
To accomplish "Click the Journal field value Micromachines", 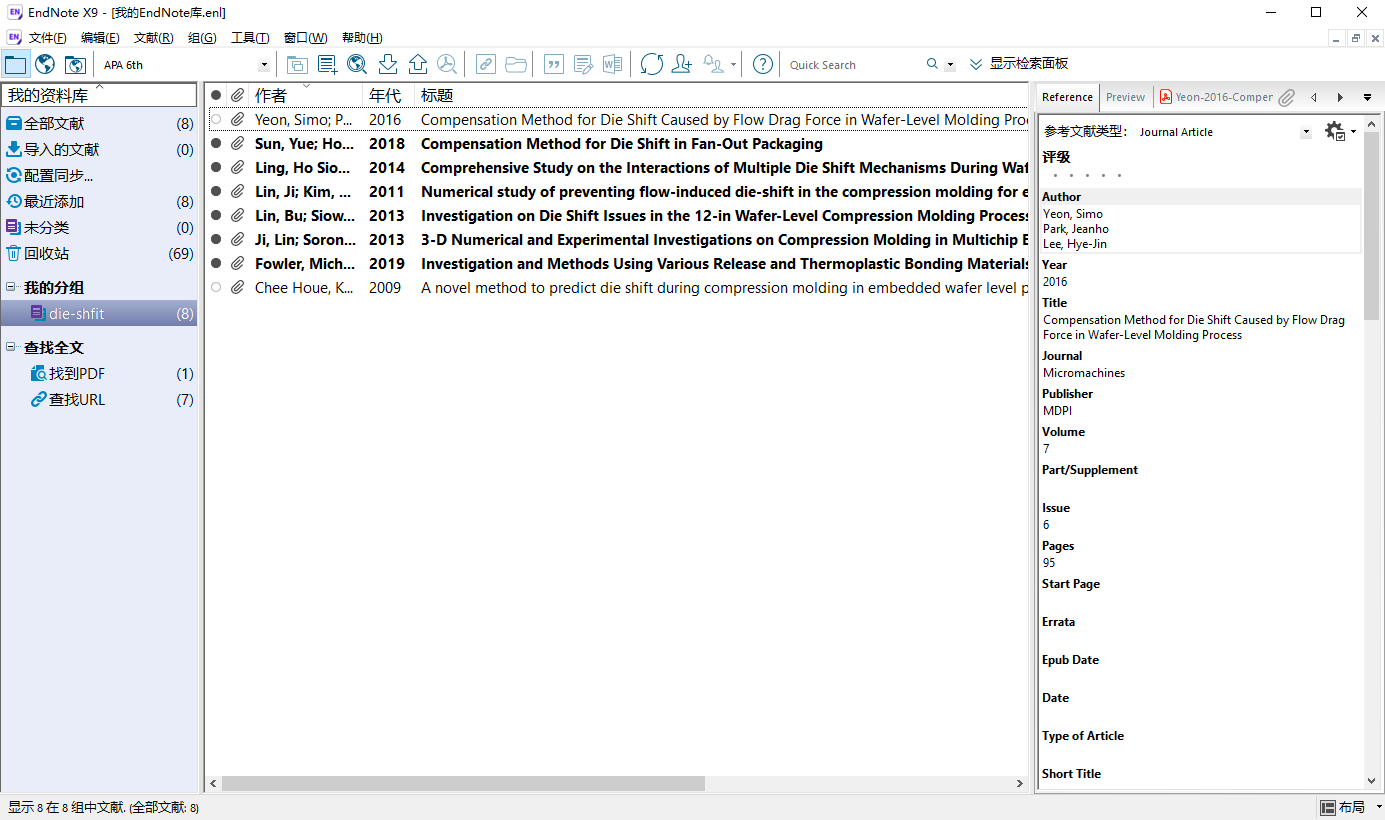I will [1084, 373].
